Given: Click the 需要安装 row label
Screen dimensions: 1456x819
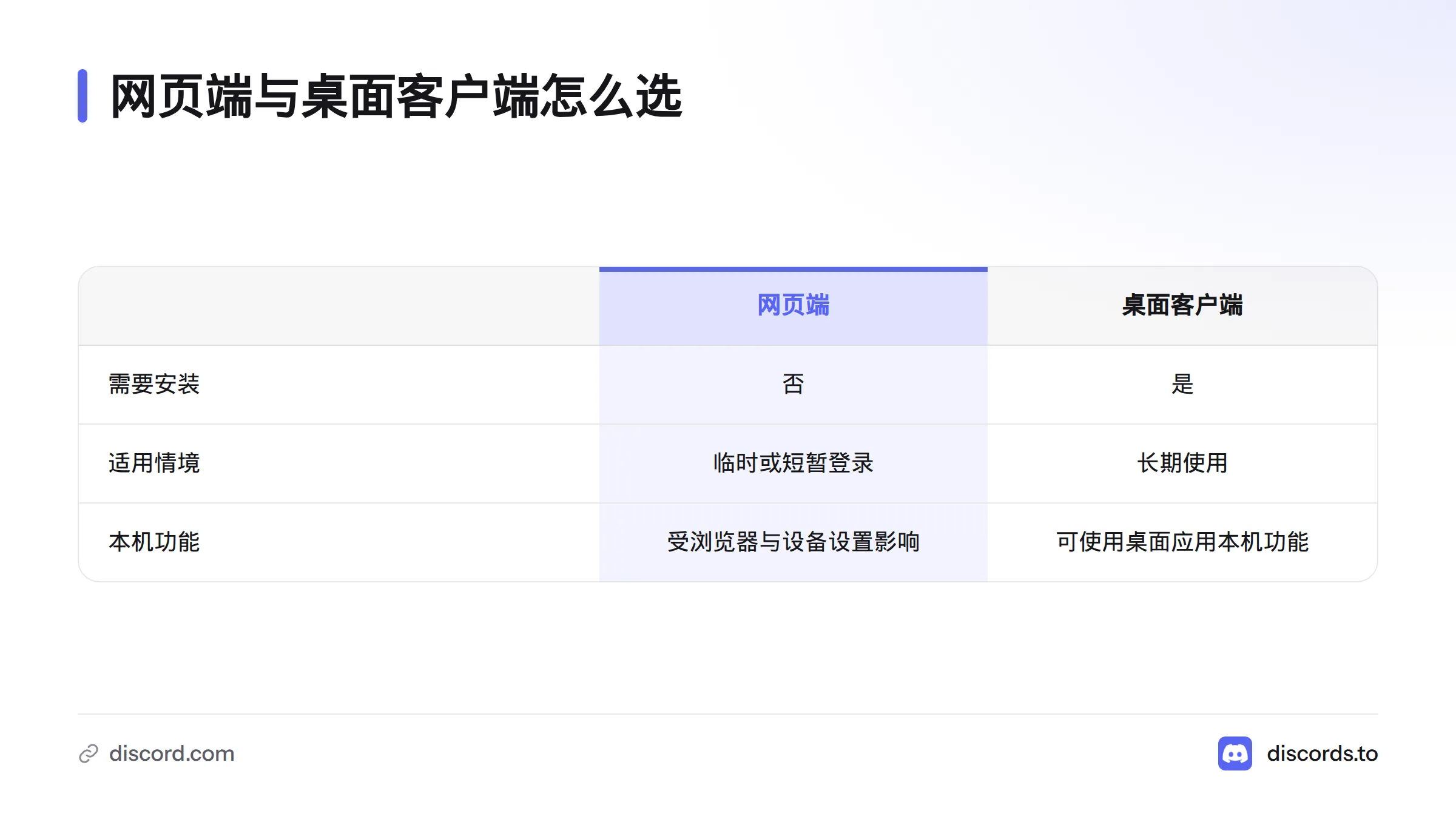Looking at the screenshot, I should 154,384.
